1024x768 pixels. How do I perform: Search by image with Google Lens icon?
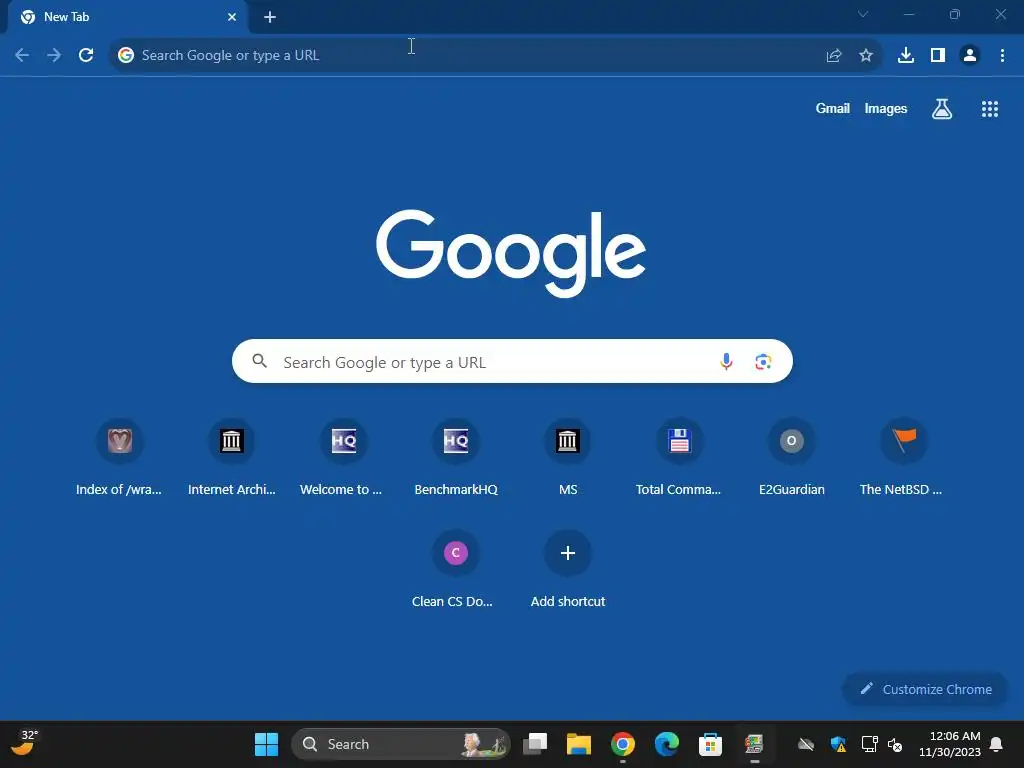tap(763, 361)
